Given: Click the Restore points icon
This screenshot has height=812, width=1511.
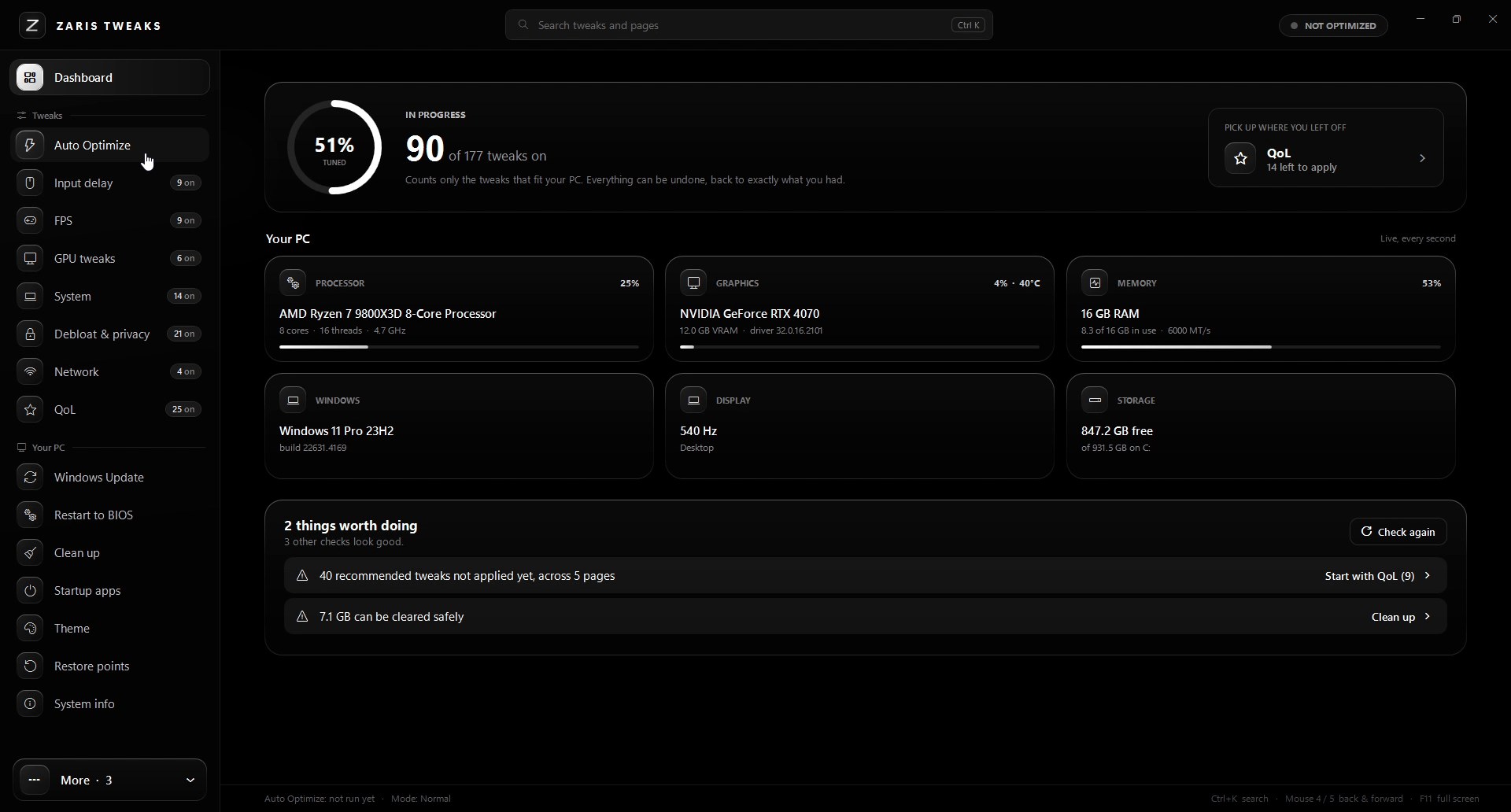Looking at the screenshot, I should coord(30,666).
